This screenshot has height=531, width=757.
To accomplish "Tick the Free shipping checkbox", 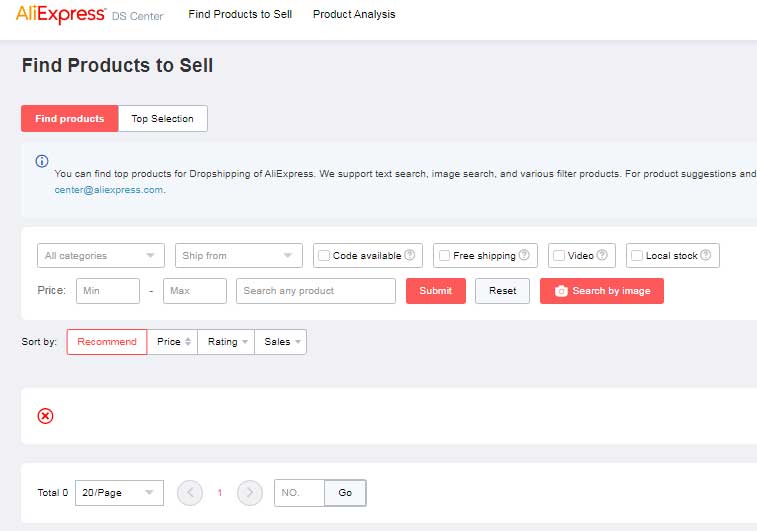I will 444,255.
